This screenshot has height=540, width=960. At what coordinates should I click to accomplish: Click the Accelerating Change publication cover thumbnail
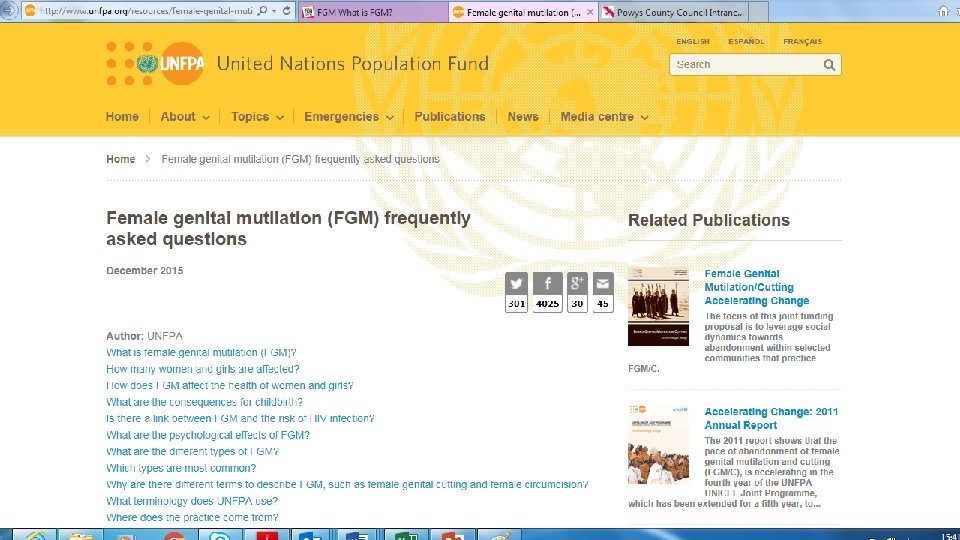click(x=658, y=307)
